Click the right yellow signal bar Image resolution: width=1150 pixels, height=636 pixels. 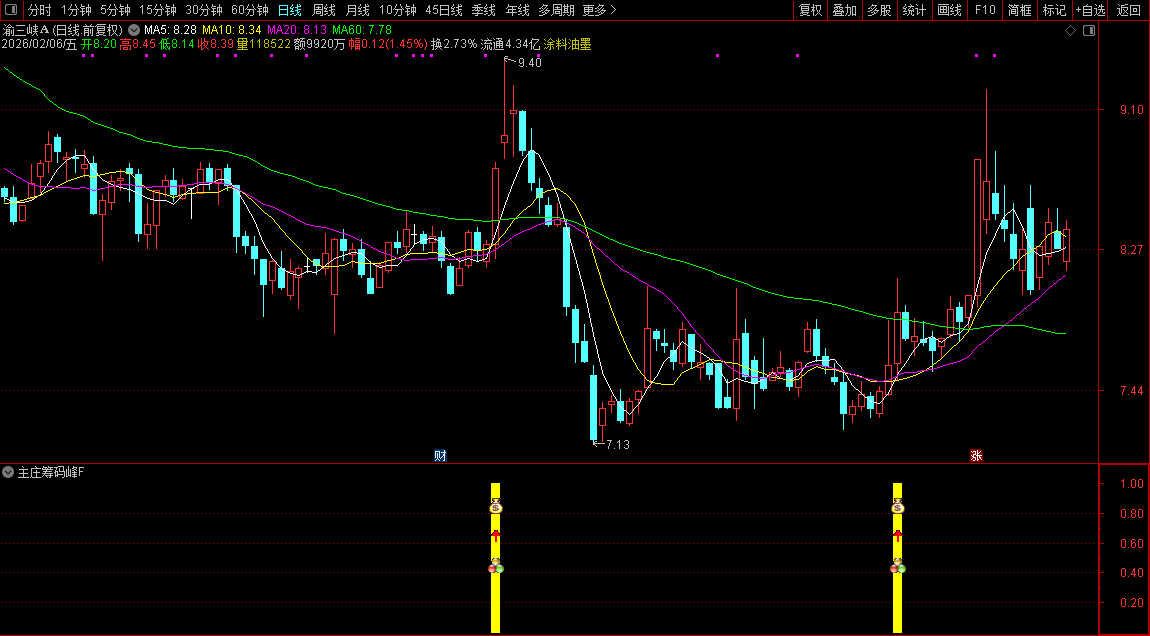(x=898, y=558)
